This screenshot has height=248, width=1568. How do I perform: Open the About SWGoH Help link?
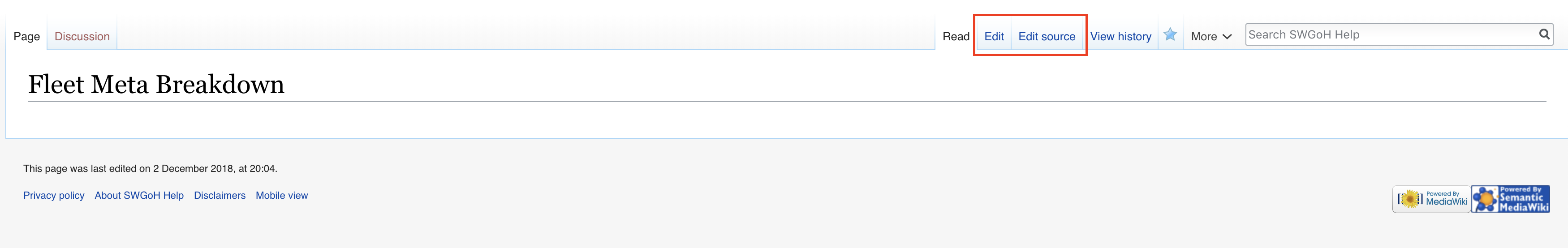click(x=139, y=195)
